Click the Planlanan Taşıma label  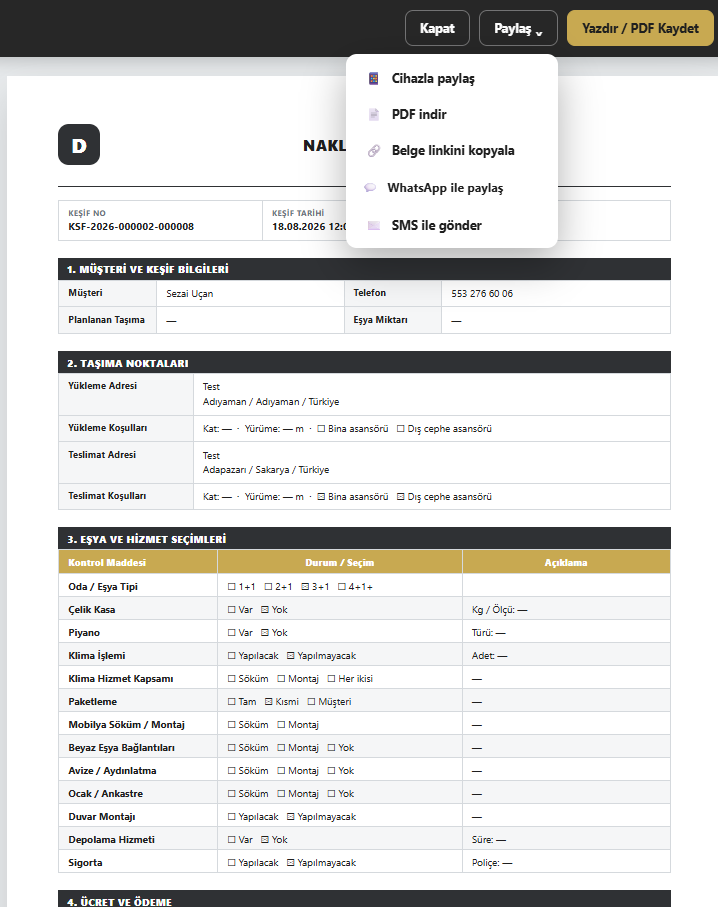coord(106,320)
